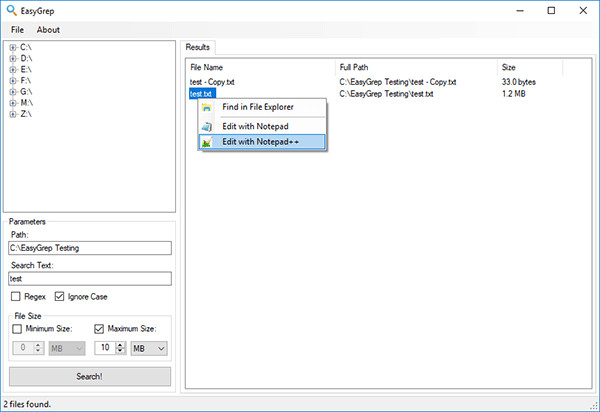Click the maximum size number field
Viewport: 600px width, 412px height.
point(106,348)
